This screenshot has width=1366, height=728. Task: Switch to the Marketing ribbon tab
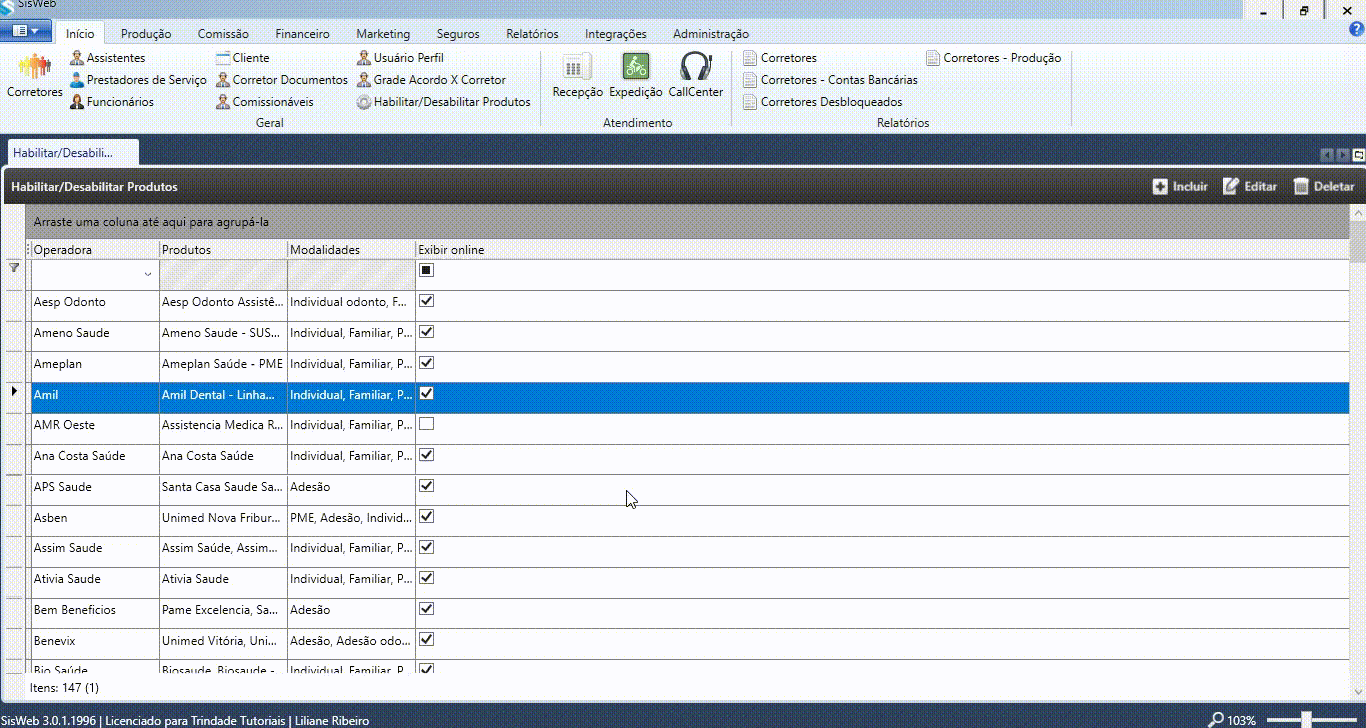[x=383, y=34]
